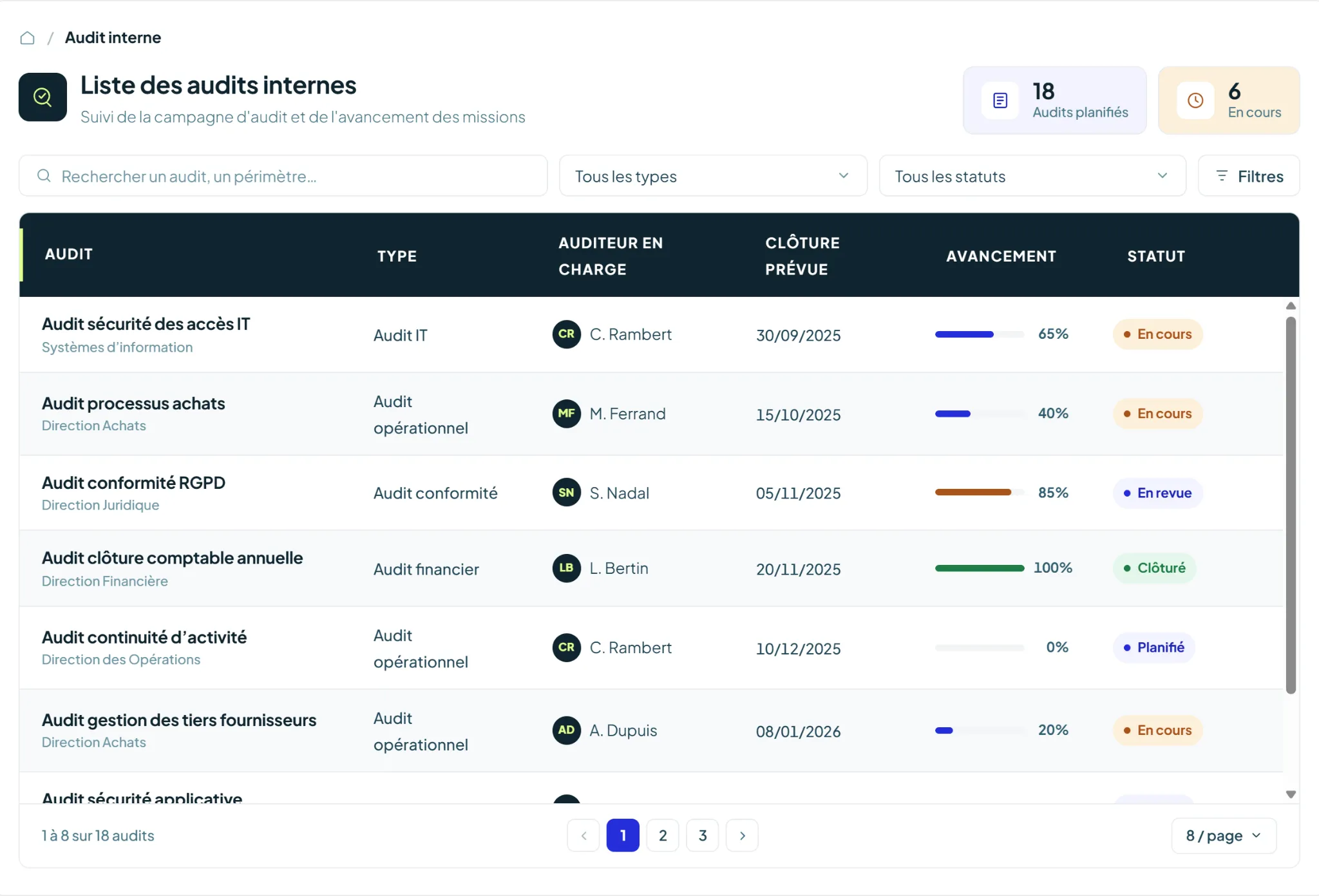Focus the Rechercher un audit search field
The height and width of the screenshot is (896, 1319).
pos(283,176)
